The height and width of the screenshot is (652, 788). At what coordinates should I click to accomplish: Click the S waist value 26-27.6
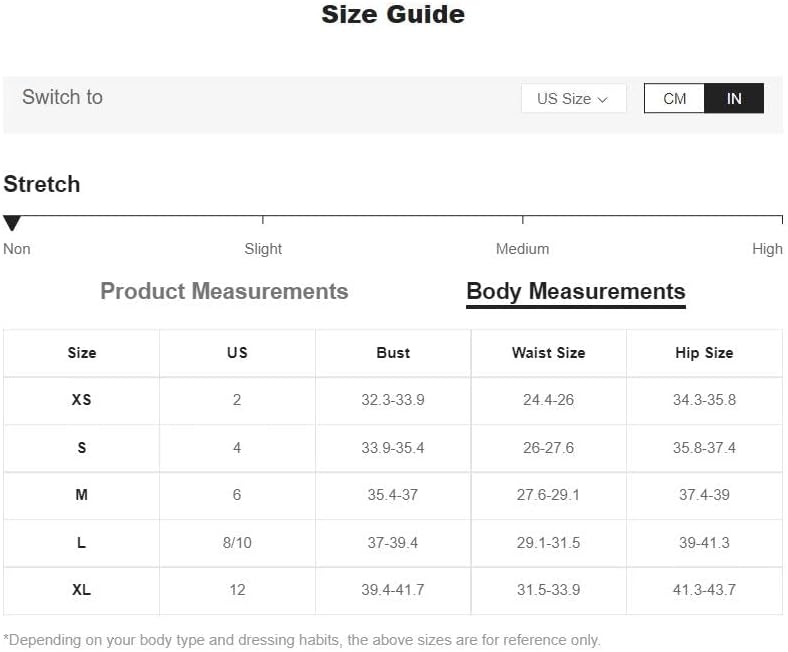pyautogui.click(x=548, y=448)
